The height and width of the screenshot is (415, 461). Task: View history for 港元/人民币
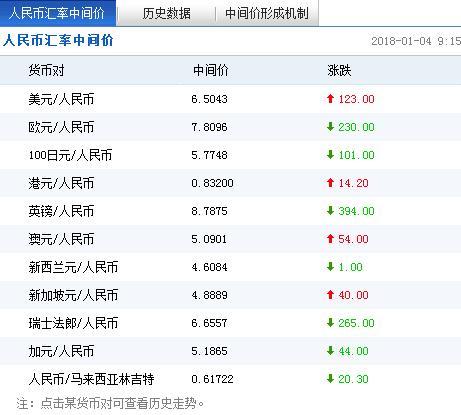point(61,183)
